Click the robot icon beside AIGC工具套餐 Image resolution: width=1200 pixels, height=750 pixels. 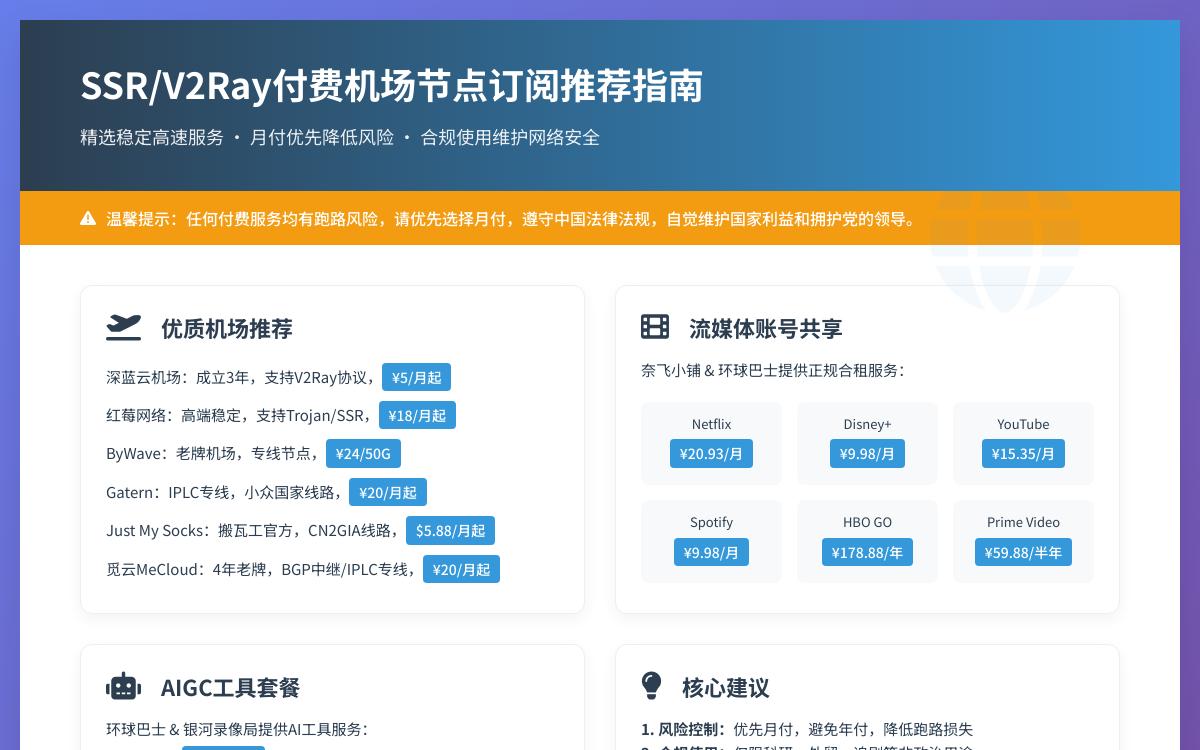click(123, 687)
